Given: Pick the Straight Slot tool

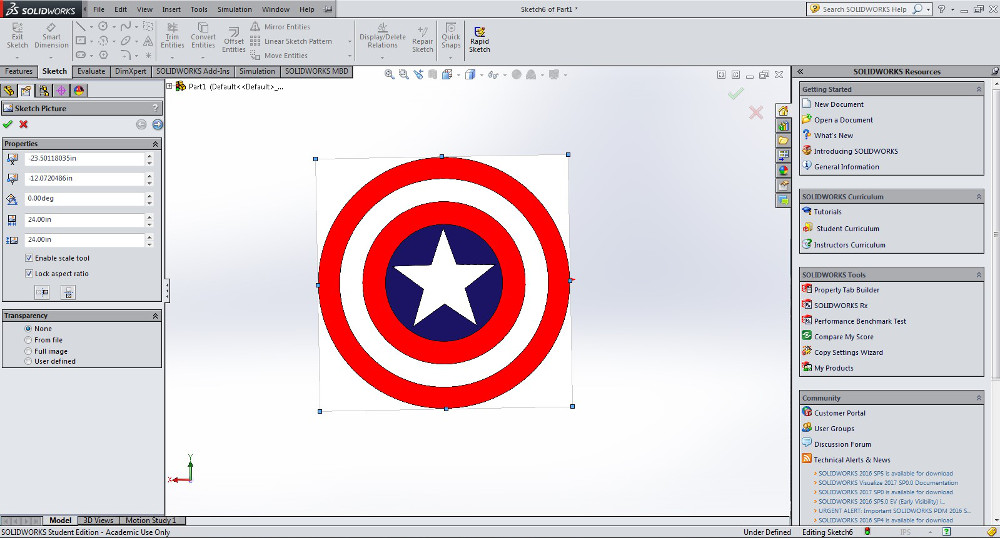Looking at the screenshot, I should 80,55.
